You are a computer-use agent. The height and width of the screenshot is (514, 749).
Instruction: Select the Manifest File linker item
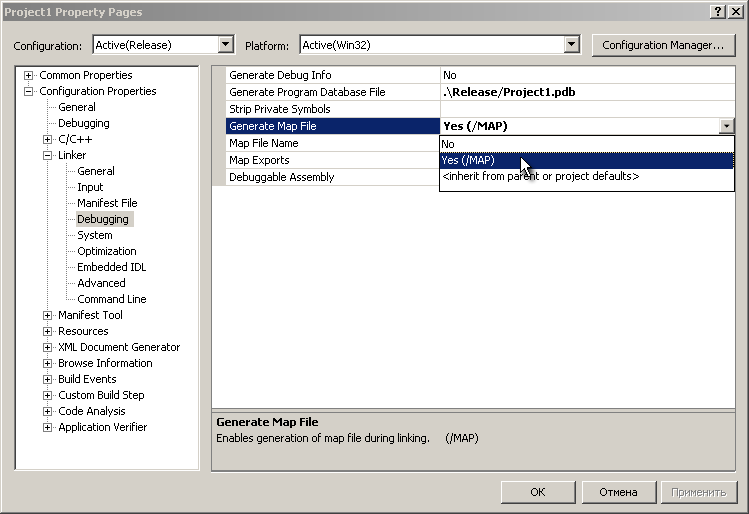coord(107,203)
